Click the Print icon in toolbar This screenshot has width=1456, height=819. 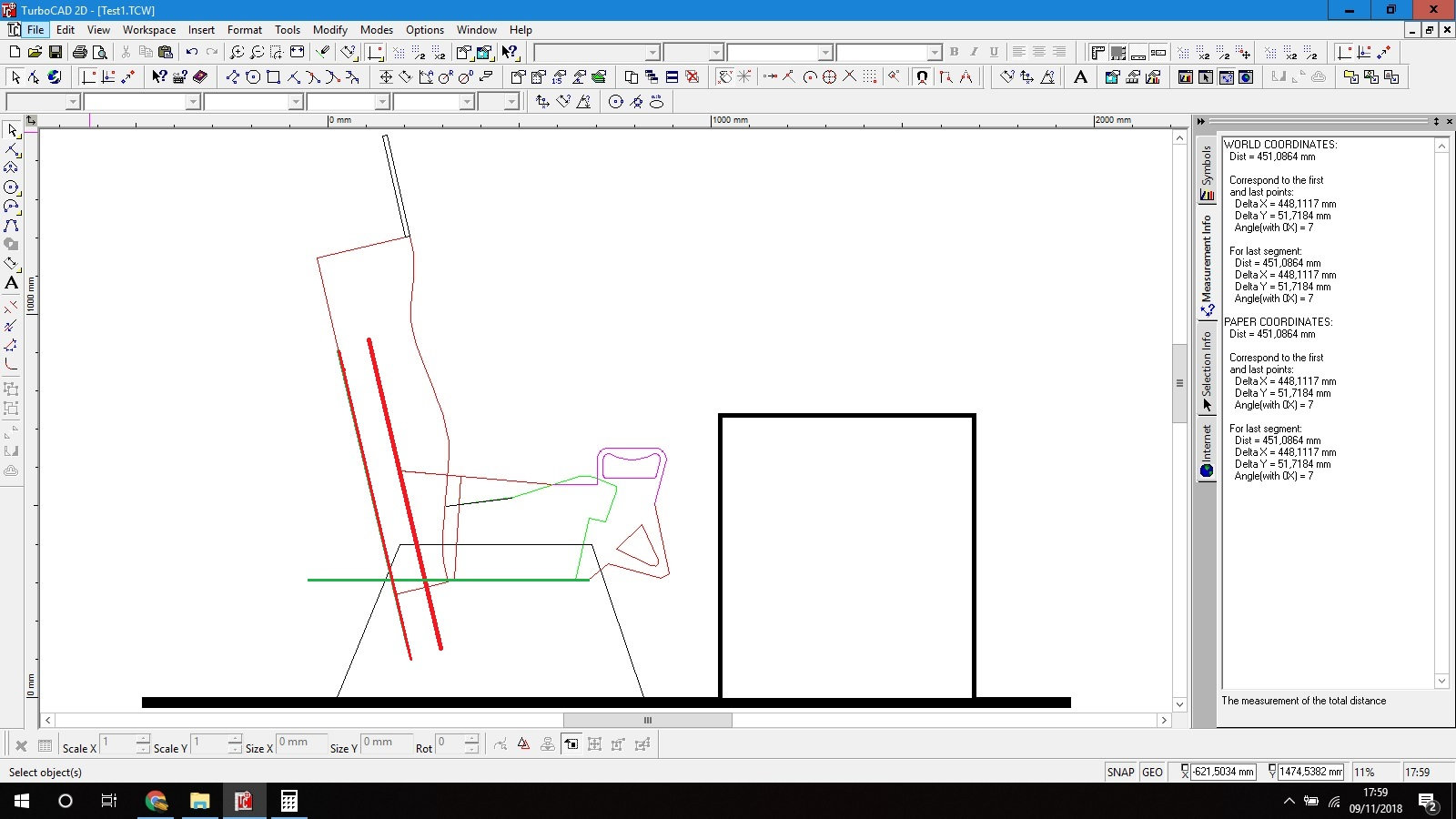(80, 53)
